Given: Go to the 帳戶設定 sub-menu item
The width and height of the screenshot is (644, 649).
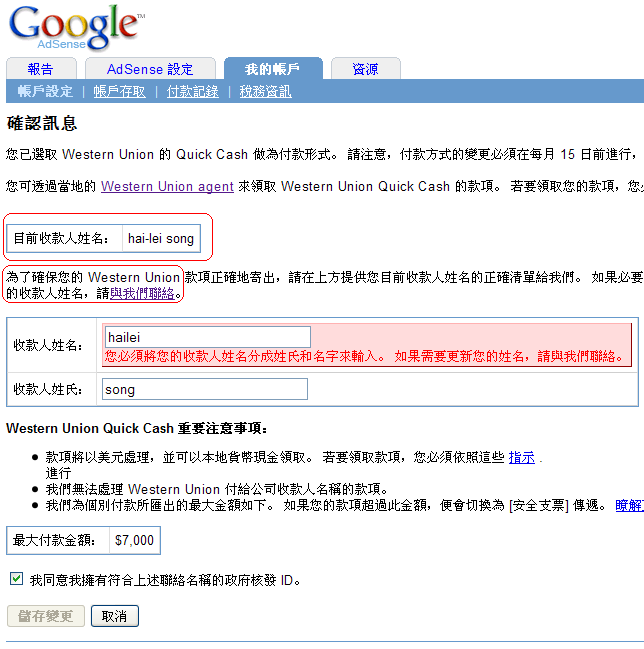Looking at the screenshot, I should coord(45,91).
